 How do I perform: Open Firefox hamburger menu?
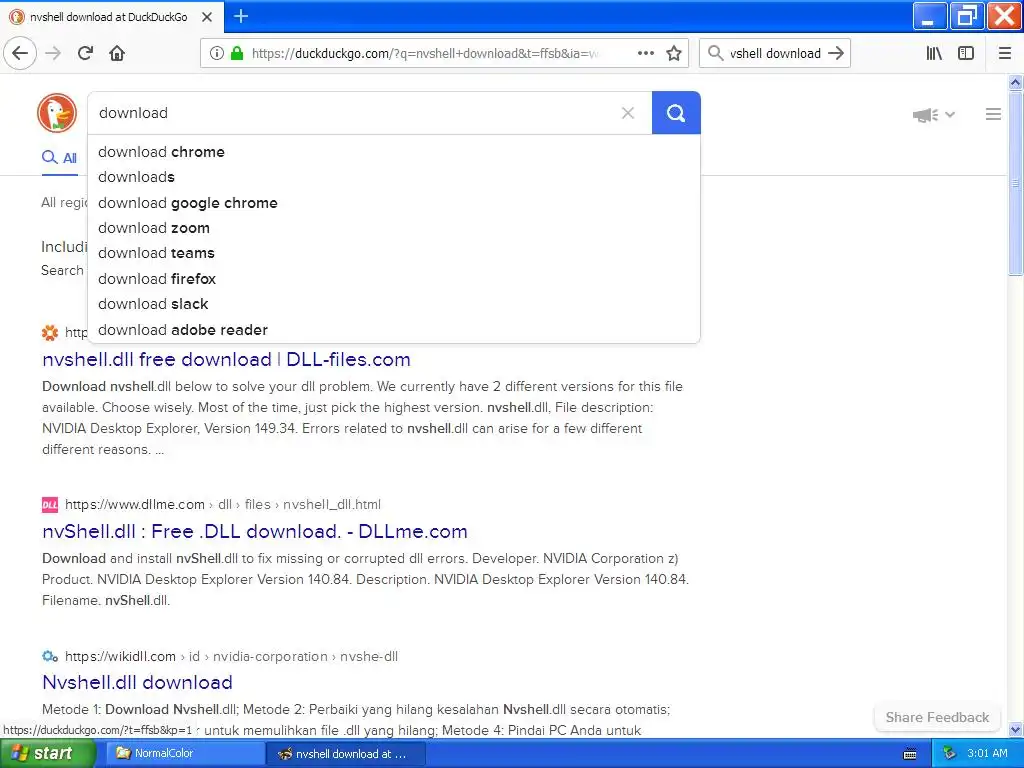pyautogui.click(x=1005, y=53)
